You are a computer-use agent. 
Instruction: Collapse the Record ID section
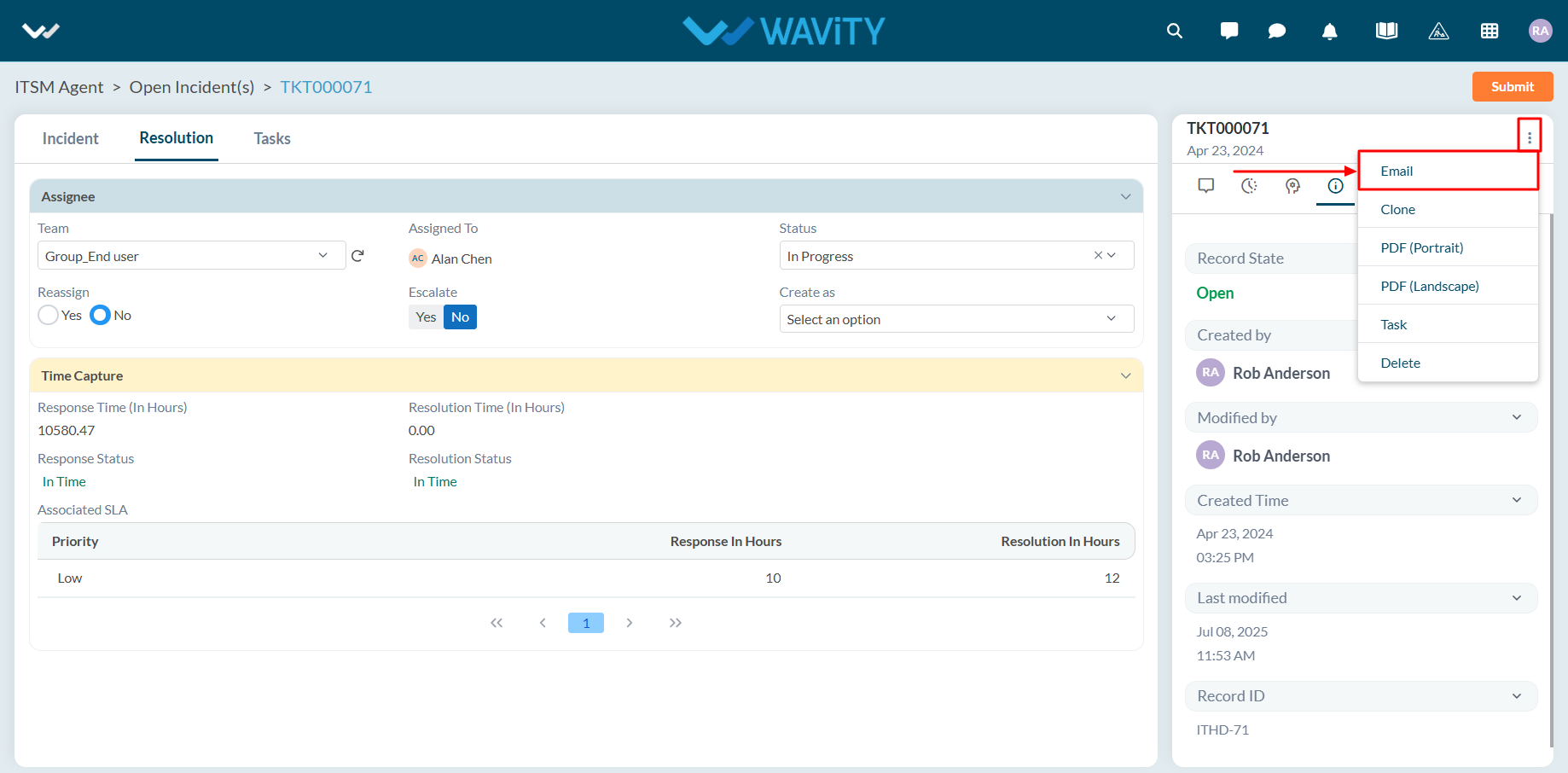click(x=1517, y=696)
